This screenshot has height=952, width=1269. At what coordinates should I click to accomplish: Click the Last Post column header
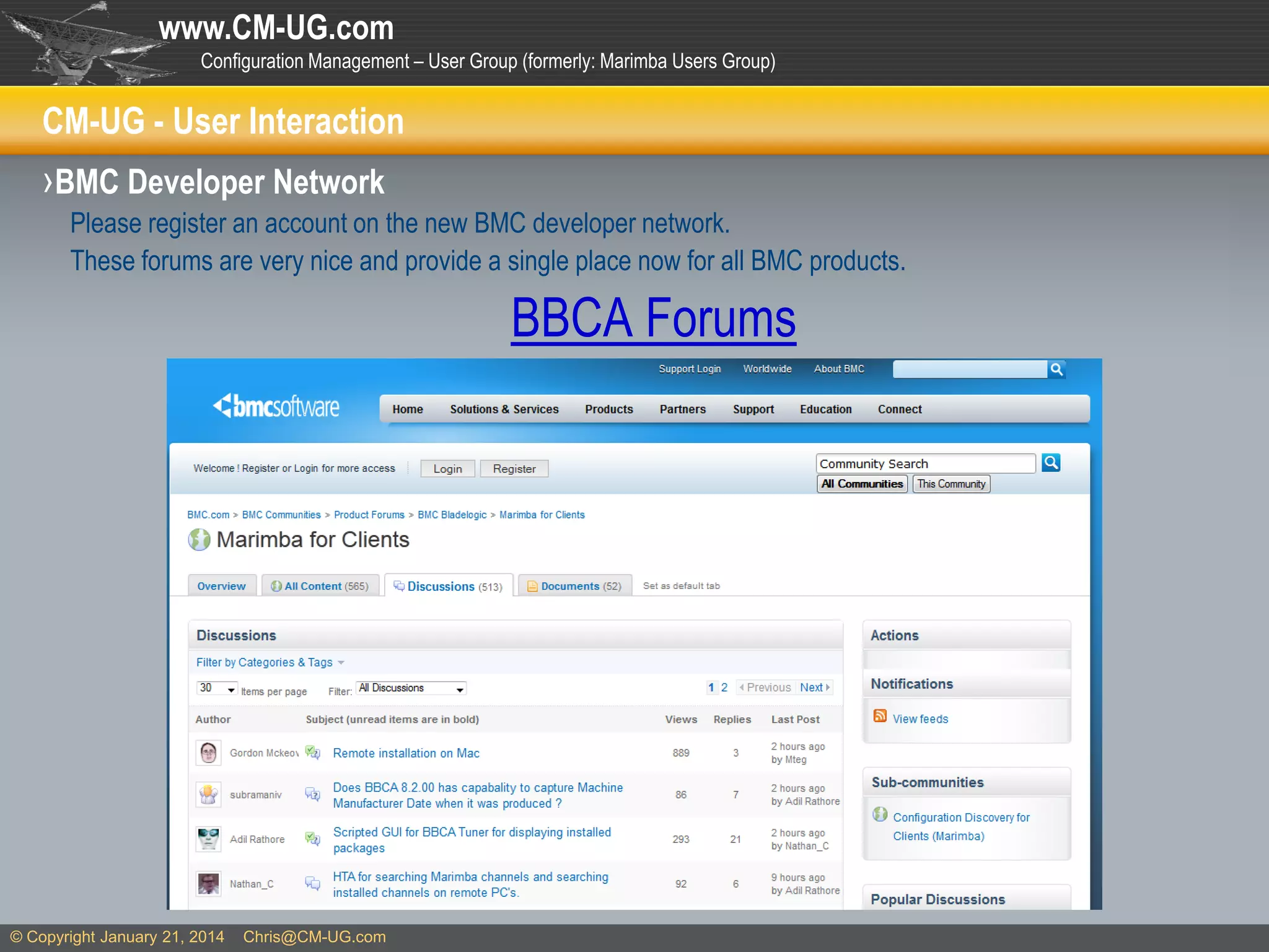796,719
